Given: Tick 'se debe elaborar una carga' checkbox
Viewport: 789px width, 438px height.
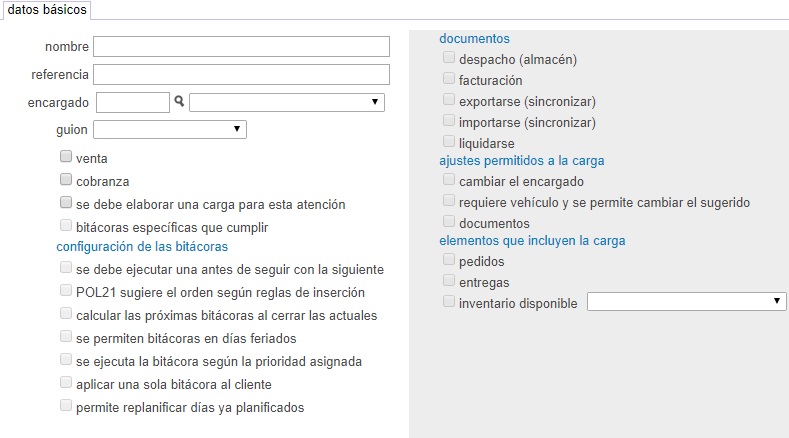Looking at the screenshot, I should point(66,202).
